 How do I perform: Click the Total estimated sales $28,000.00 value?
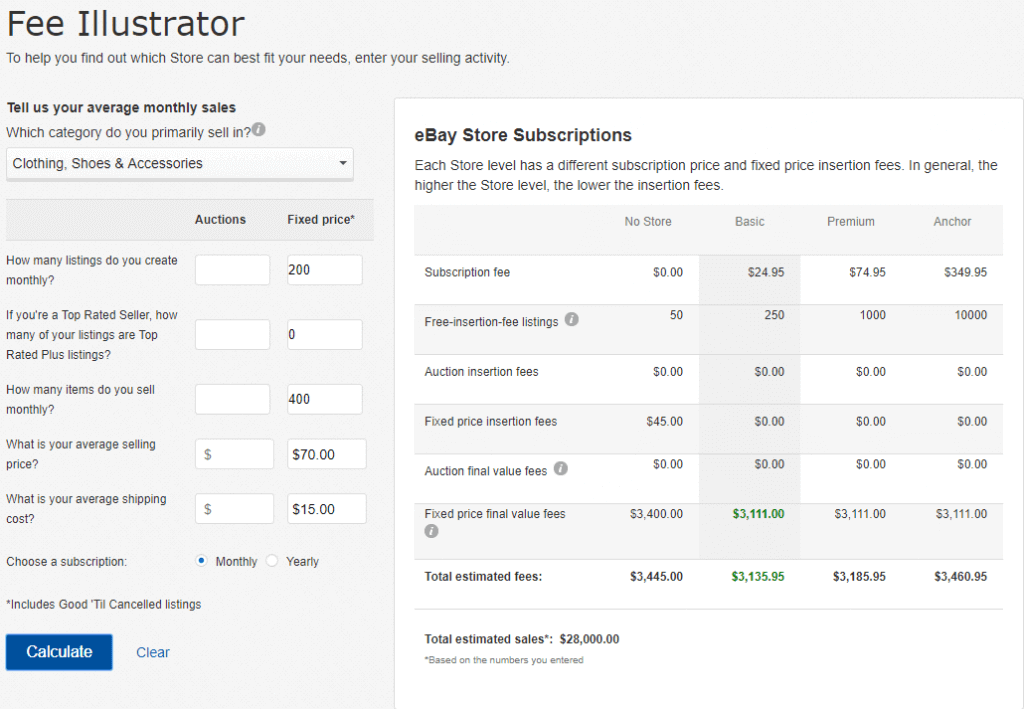[589, 639]
